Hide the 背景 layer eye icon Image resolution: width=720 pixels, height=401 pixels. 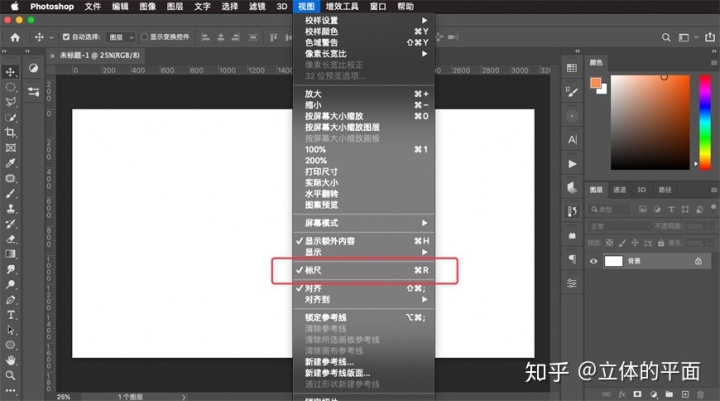pyautogui.click(x=593, y=261)
